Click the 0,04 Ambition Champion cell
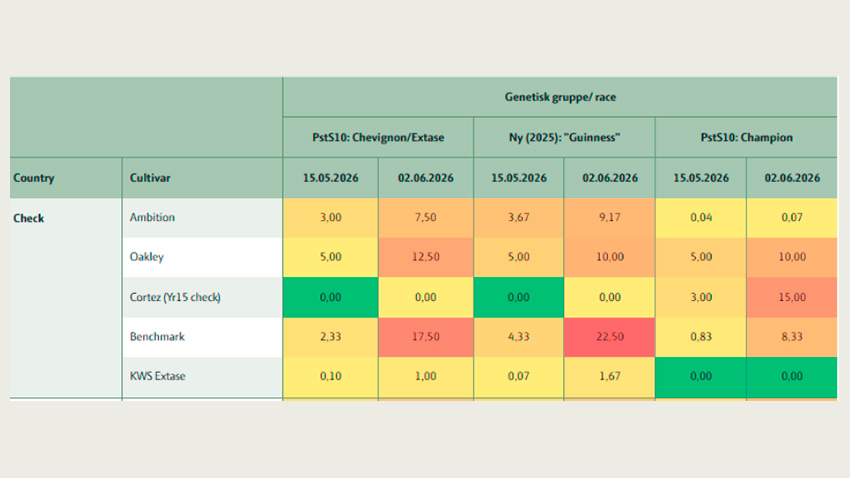 point(701,217)
